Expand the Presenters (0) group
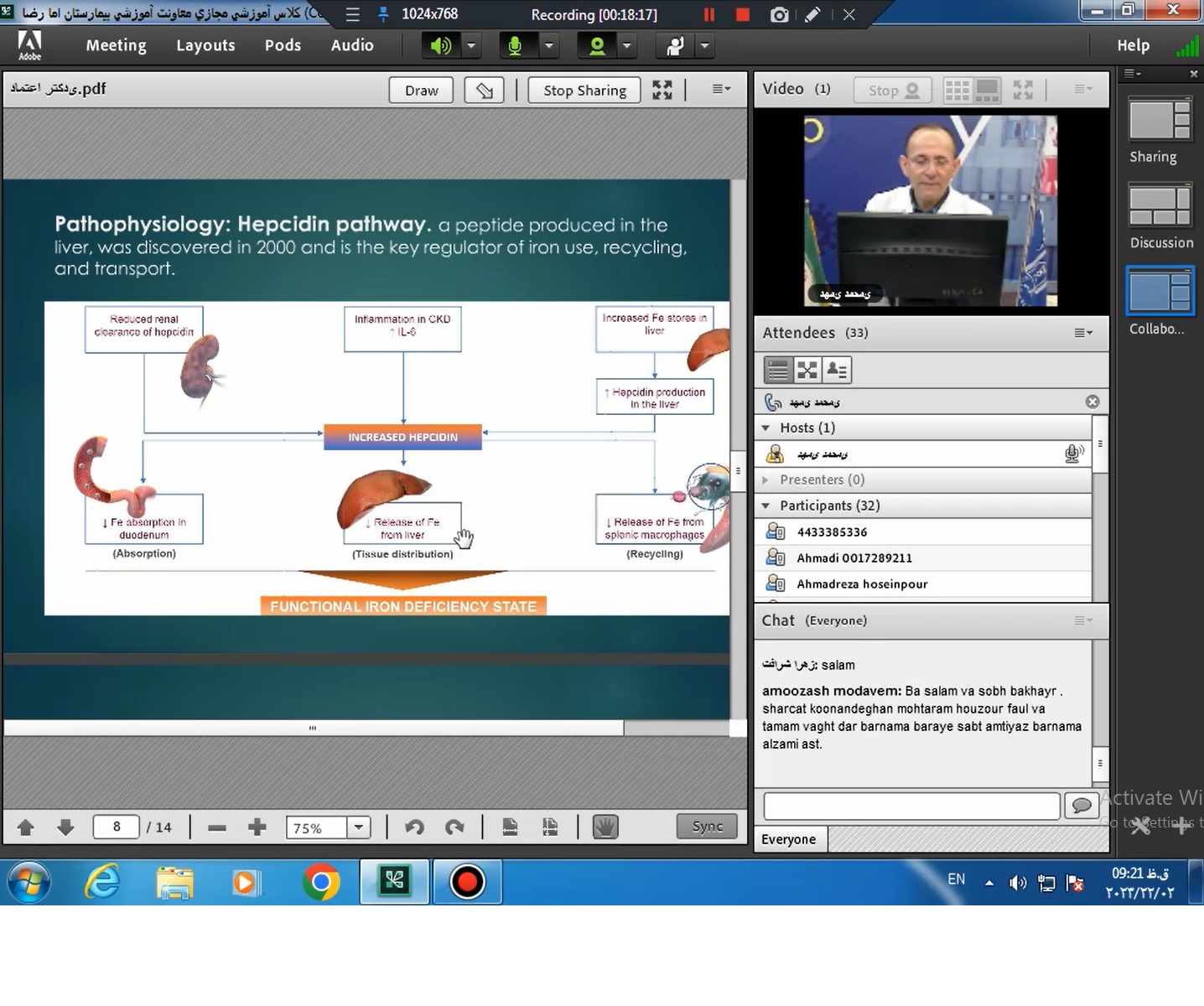Viewport: 1204px width, 1006px height. pyautogui.click(x=765, y=480)
